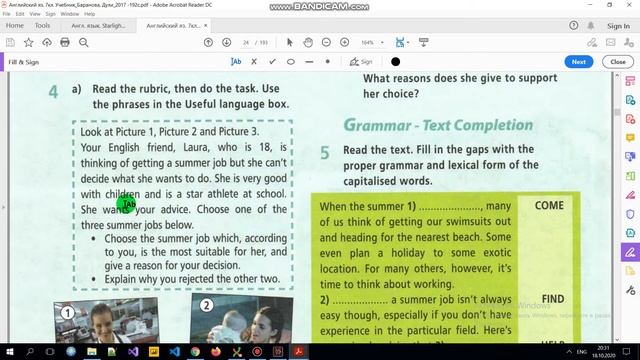Open Help question mark icon
The width and height of the screenshot is (640, 360).
(573, 25)
